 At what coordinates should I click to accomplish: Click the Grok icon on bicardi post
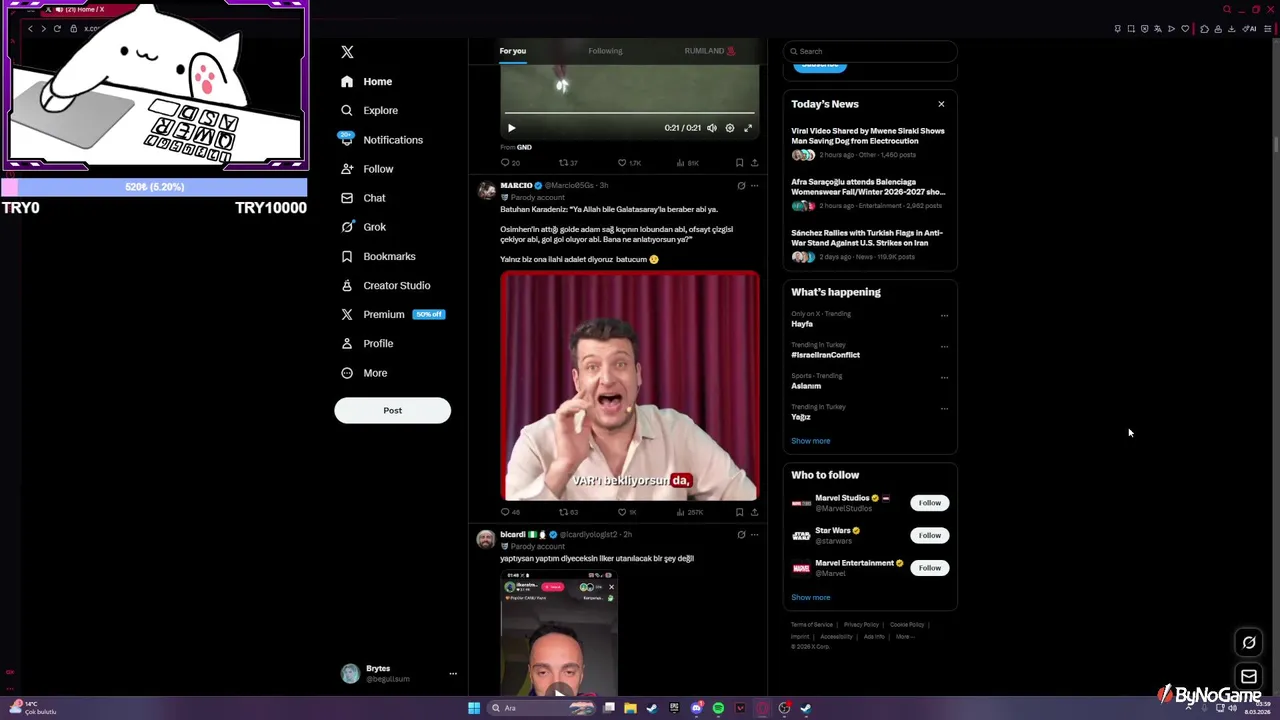741,535
